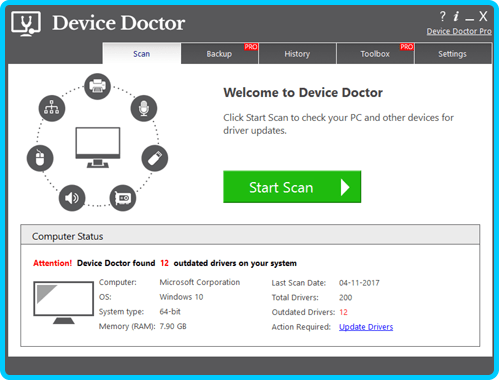Click the mouse device icon

[x=40, y=158]
